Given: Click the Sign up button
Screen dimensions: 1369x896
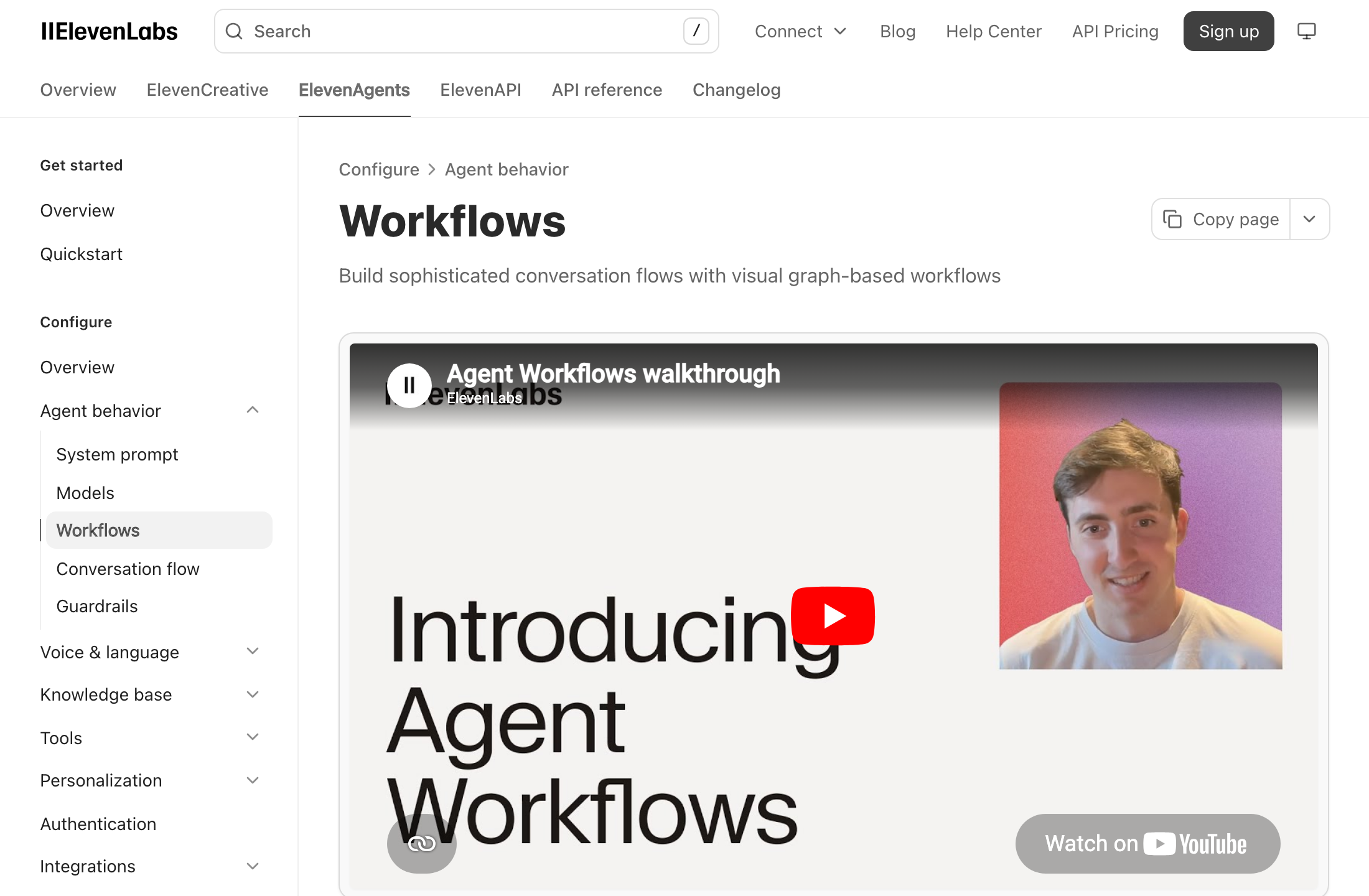Looking at the screenshot, I should [1229, 31].
